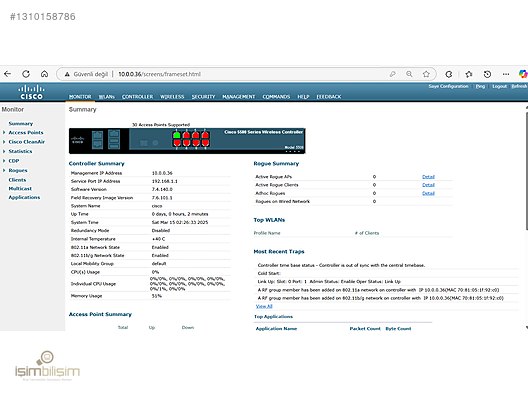The width and height of the screenshot is (528, 396).
Task: Click the zoom magnifier icon in address bar
Action: 409,74
